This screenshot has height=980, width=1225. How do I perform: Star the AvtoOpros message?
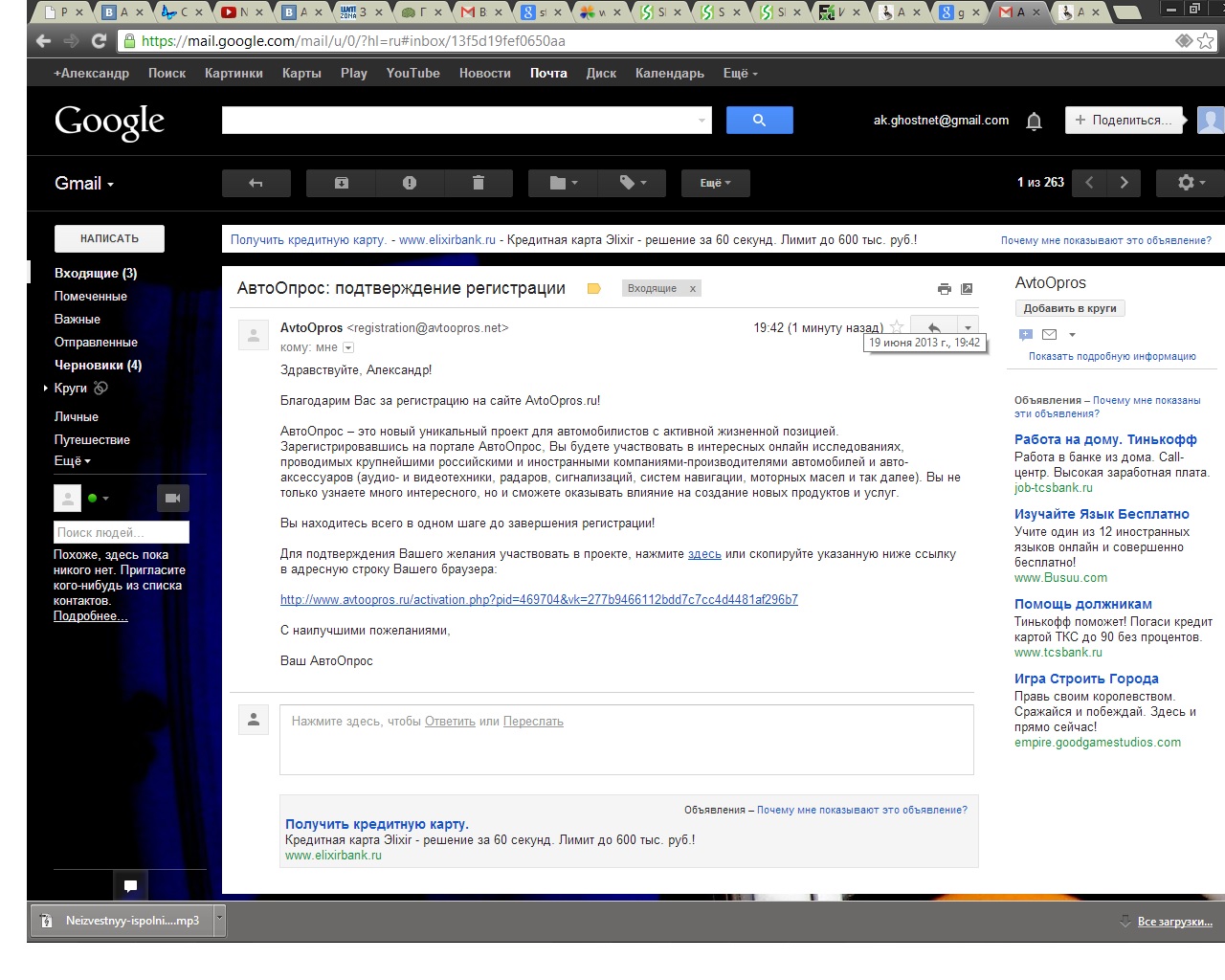[897, 327]
